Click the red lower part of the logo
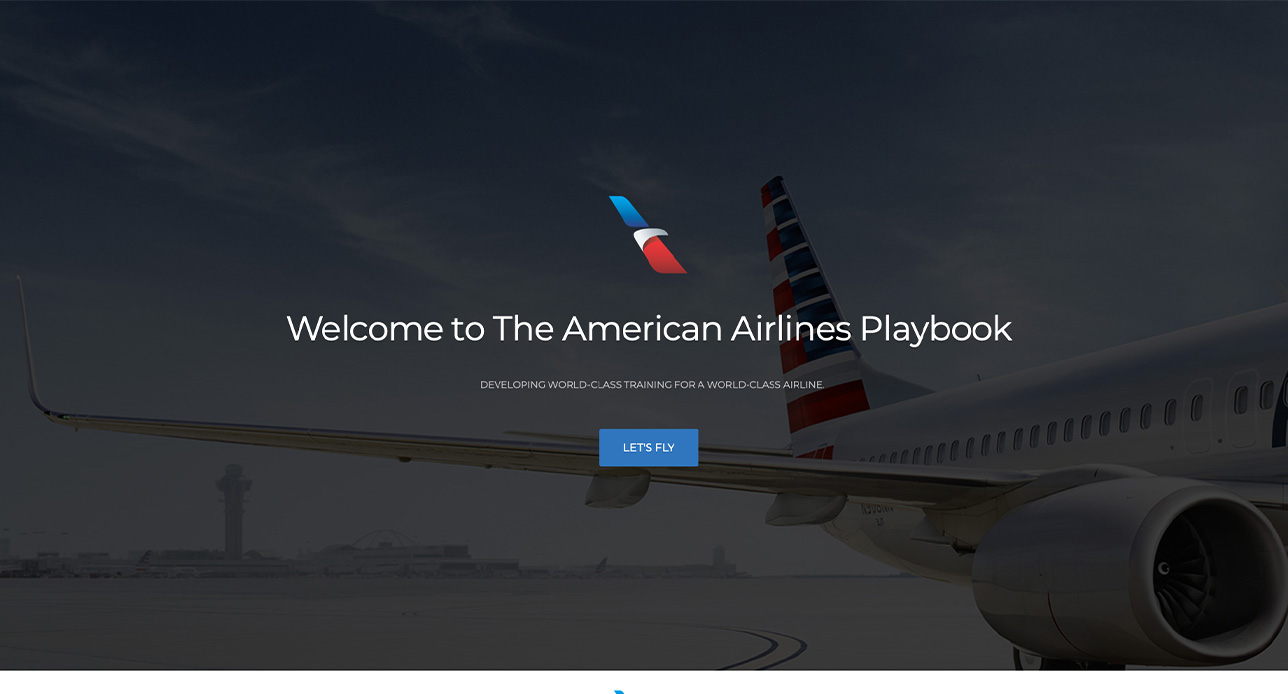Viewport: 1288px width, 694px height. coord(664,256)
